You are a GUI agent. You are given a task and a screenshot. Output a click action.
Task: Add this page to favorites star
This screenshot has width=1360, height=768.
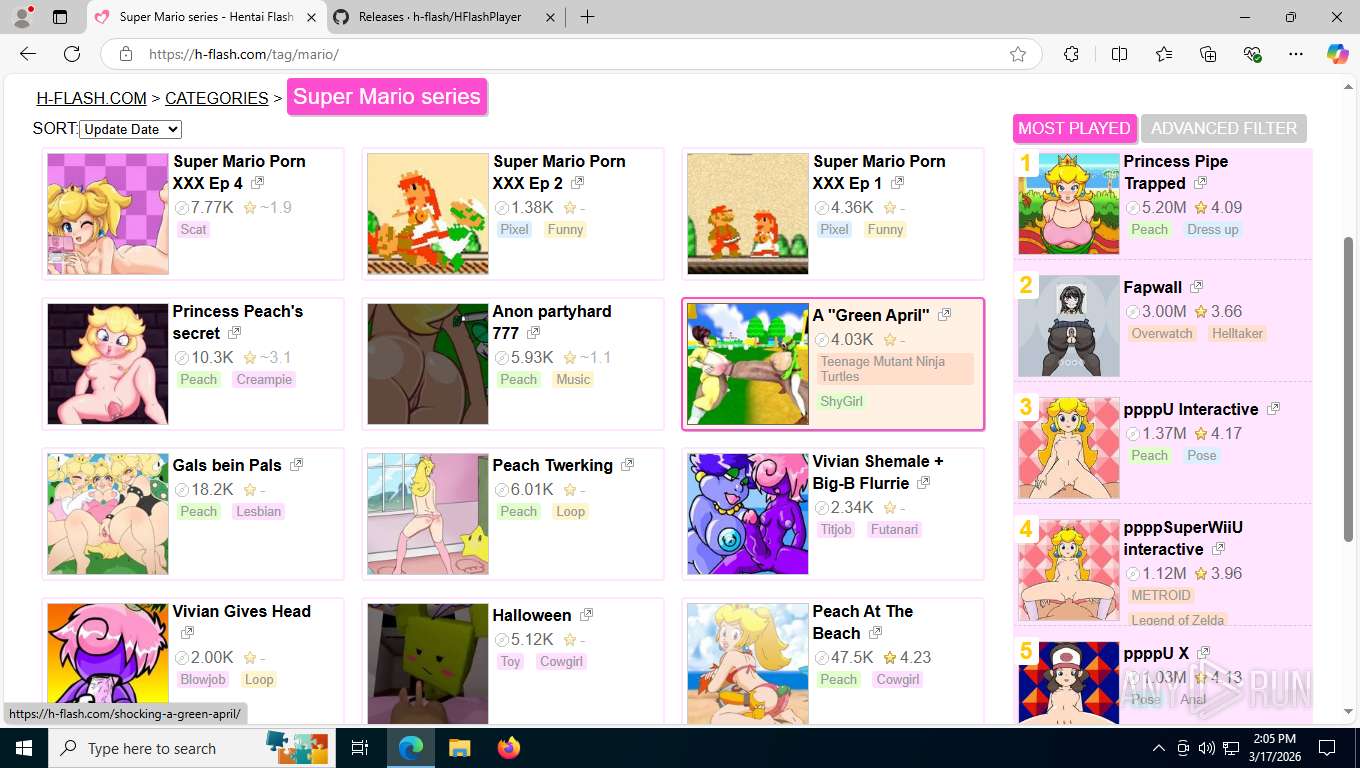pos(1018,54)
